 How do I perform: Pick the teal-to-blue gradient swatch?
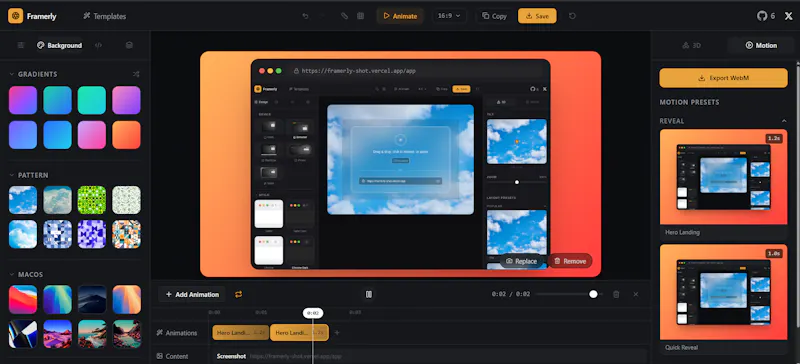click(x=58, y=100)
